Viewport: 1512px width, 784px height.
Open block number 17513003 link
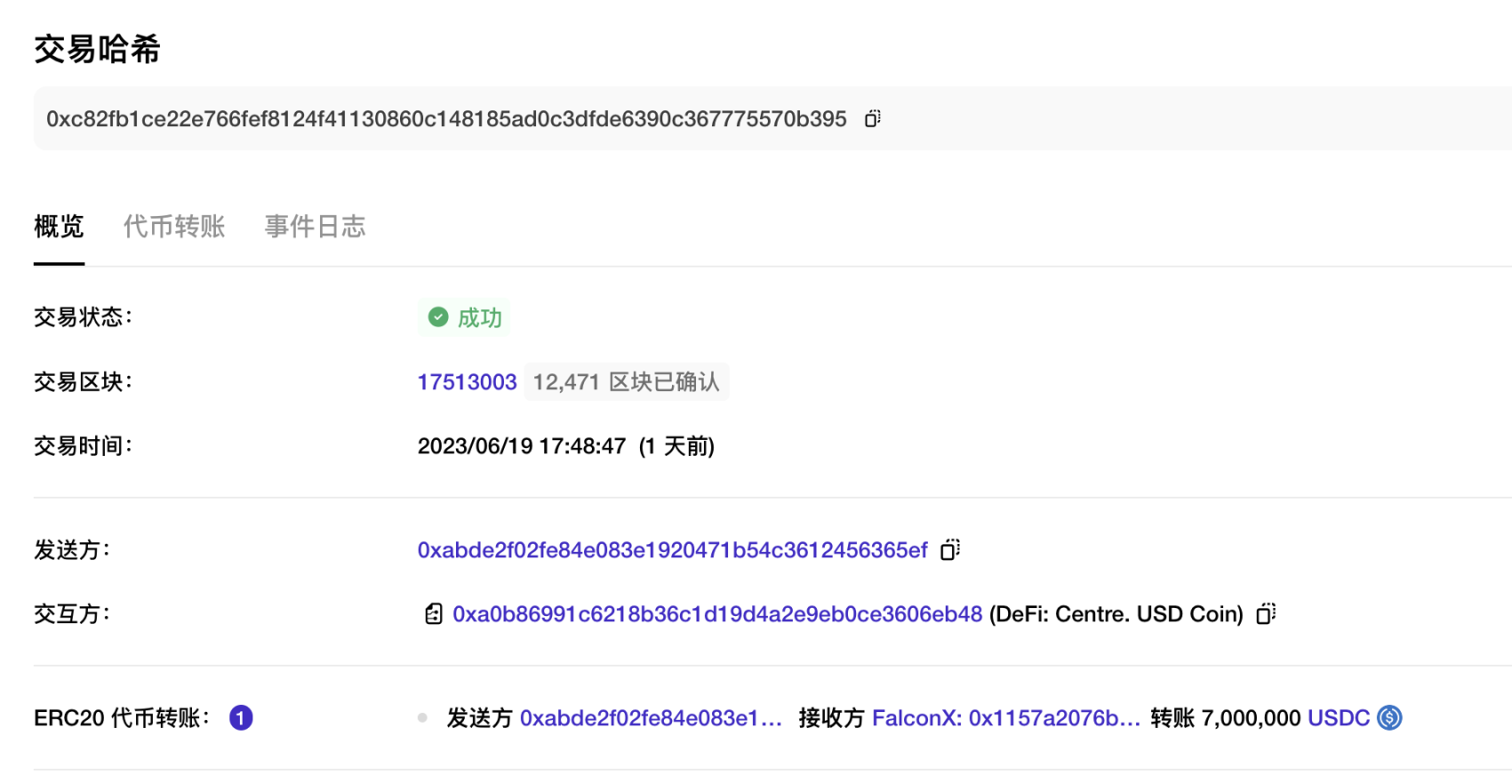pyautogui.click(x=467, y=382)
